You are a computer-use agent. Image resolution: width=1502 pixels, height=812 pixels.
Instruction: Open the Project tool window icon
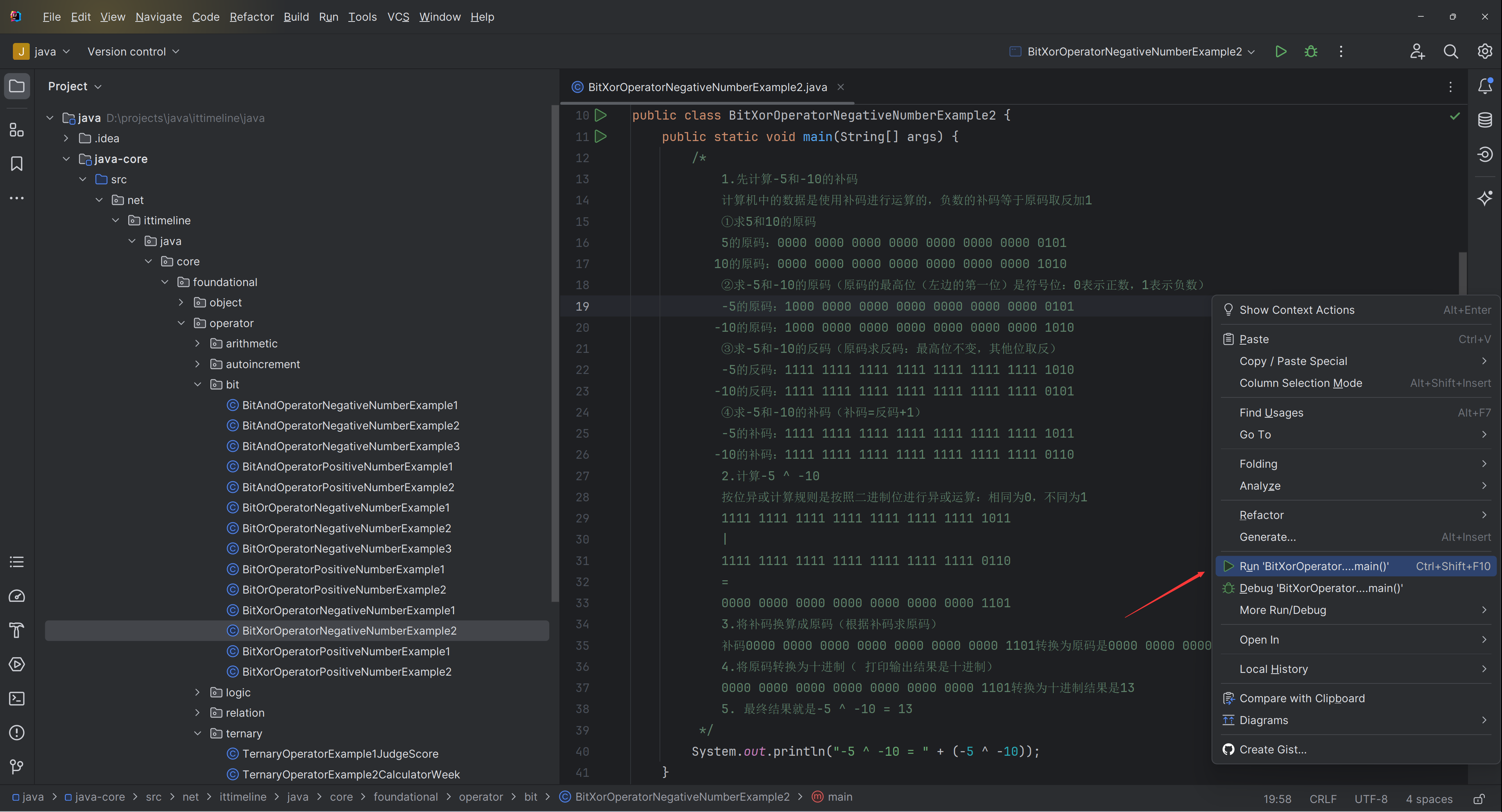pos(17,86)
